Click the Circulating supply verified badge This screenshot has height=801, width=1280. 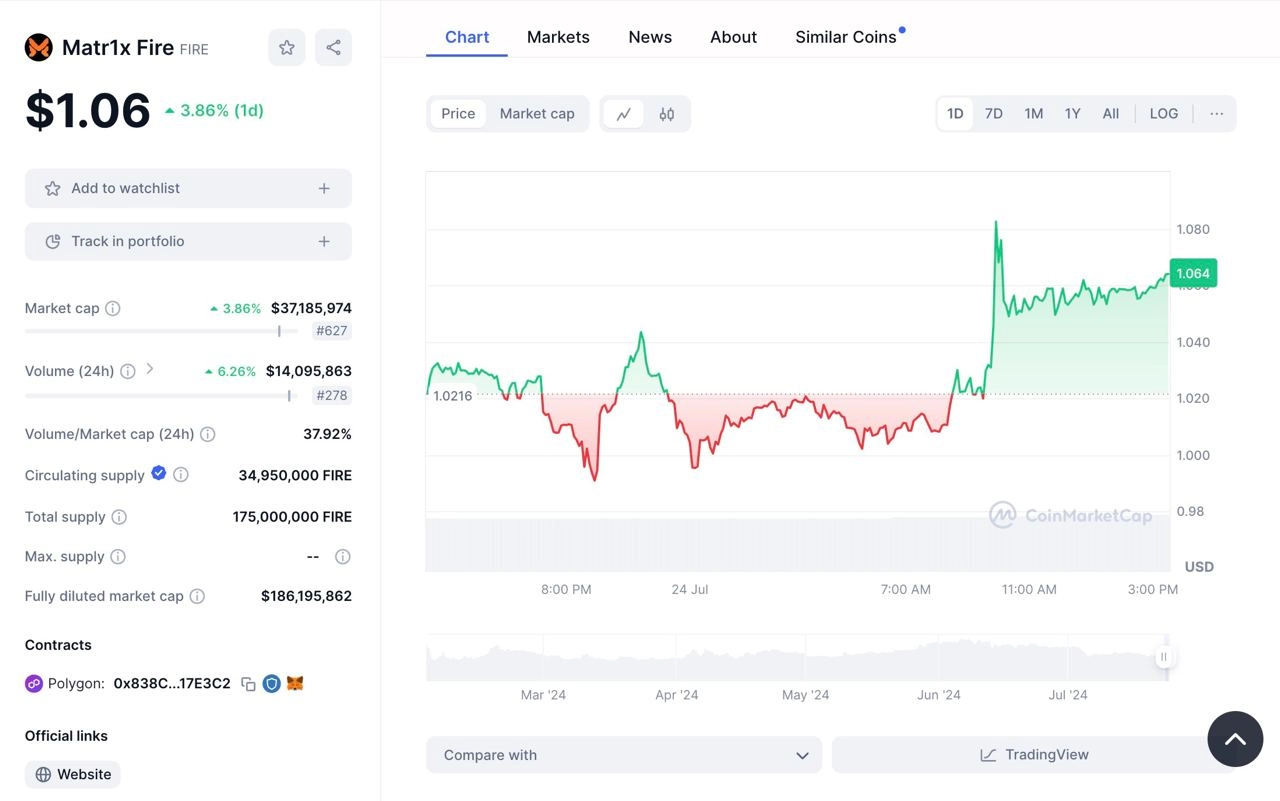click(x=158, y=473)
